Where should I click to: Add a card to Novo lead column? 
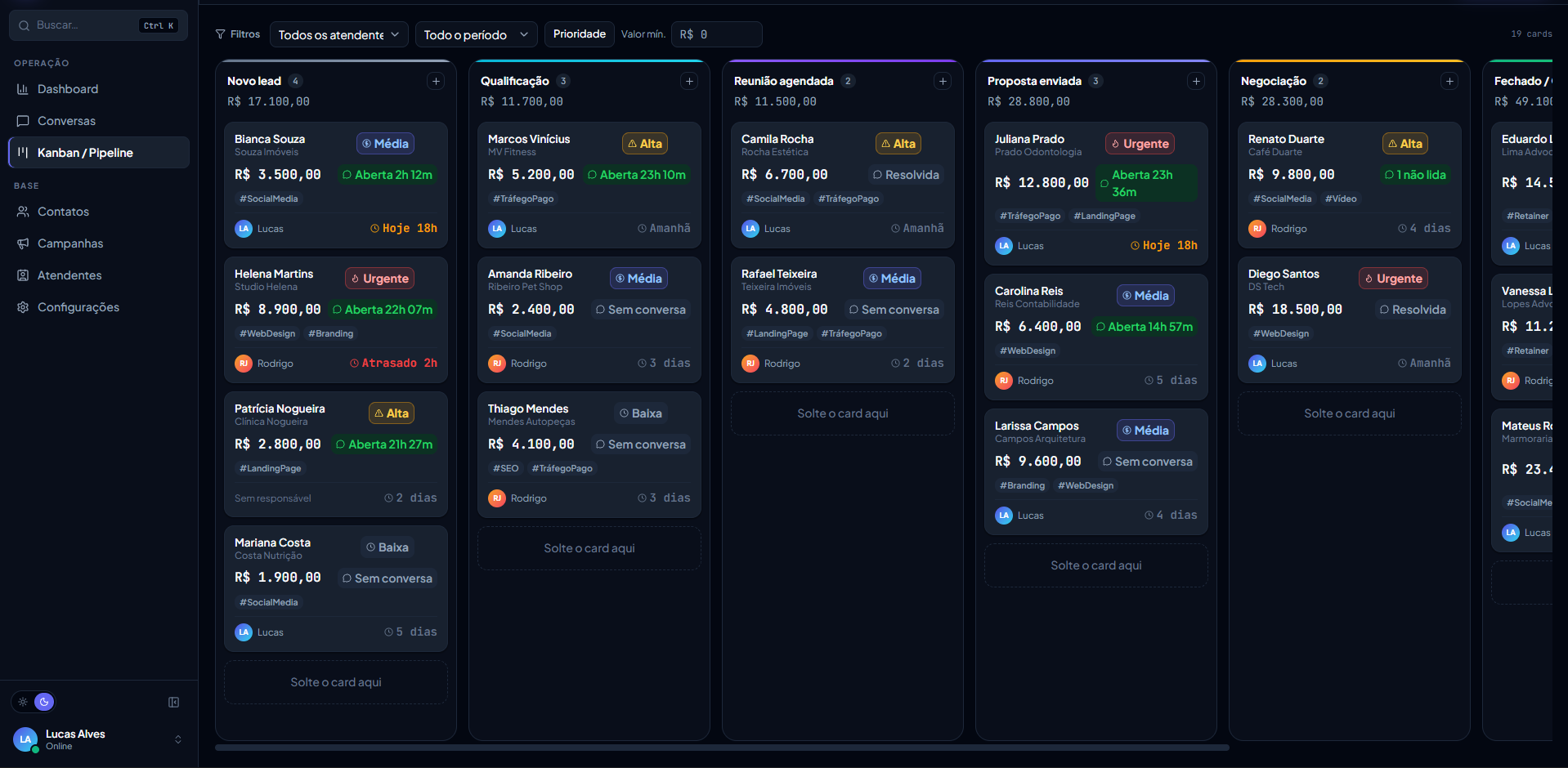point(436,81)
